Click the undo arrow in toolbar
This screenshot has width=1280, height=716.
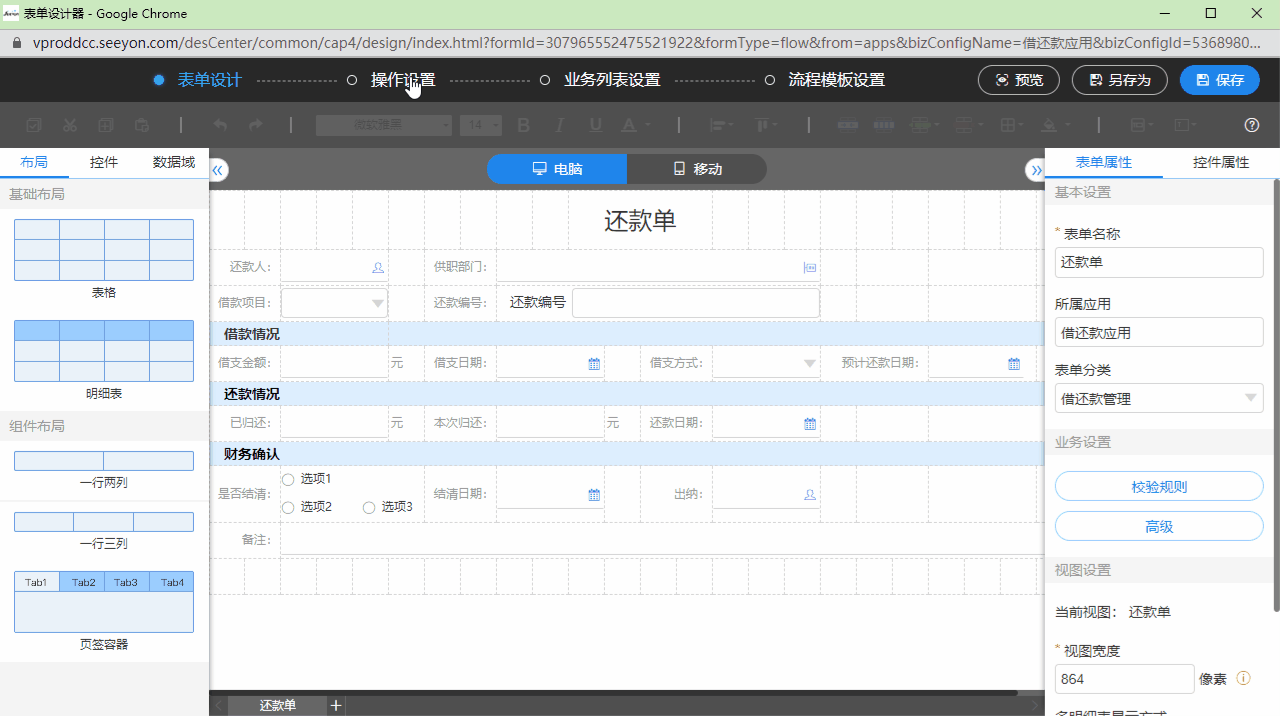[220, 125]
